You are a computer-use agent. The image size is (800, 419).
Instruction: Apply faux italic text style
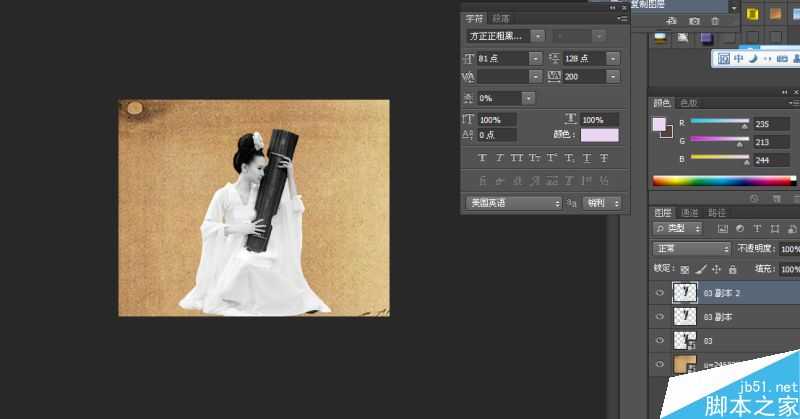point(500,158)
